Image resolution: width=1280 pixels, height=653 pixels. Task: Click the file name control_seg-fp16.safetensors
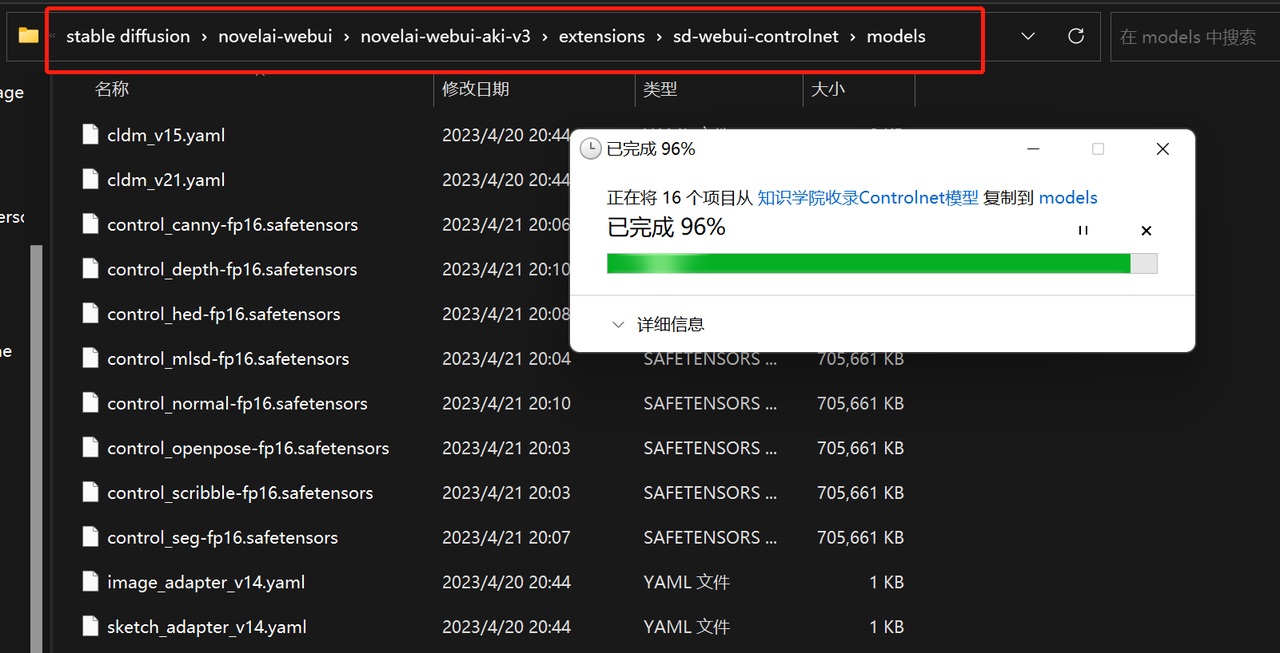pos(222,538)
